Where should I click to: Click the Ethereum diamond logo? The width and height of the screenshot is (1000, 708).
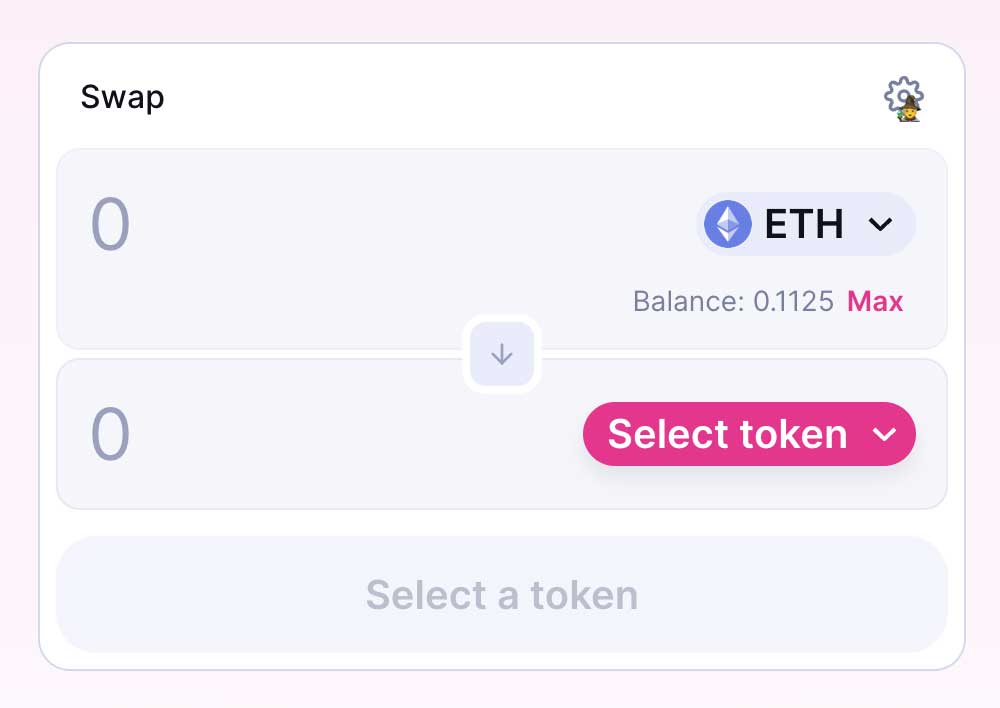pos(728,224)
